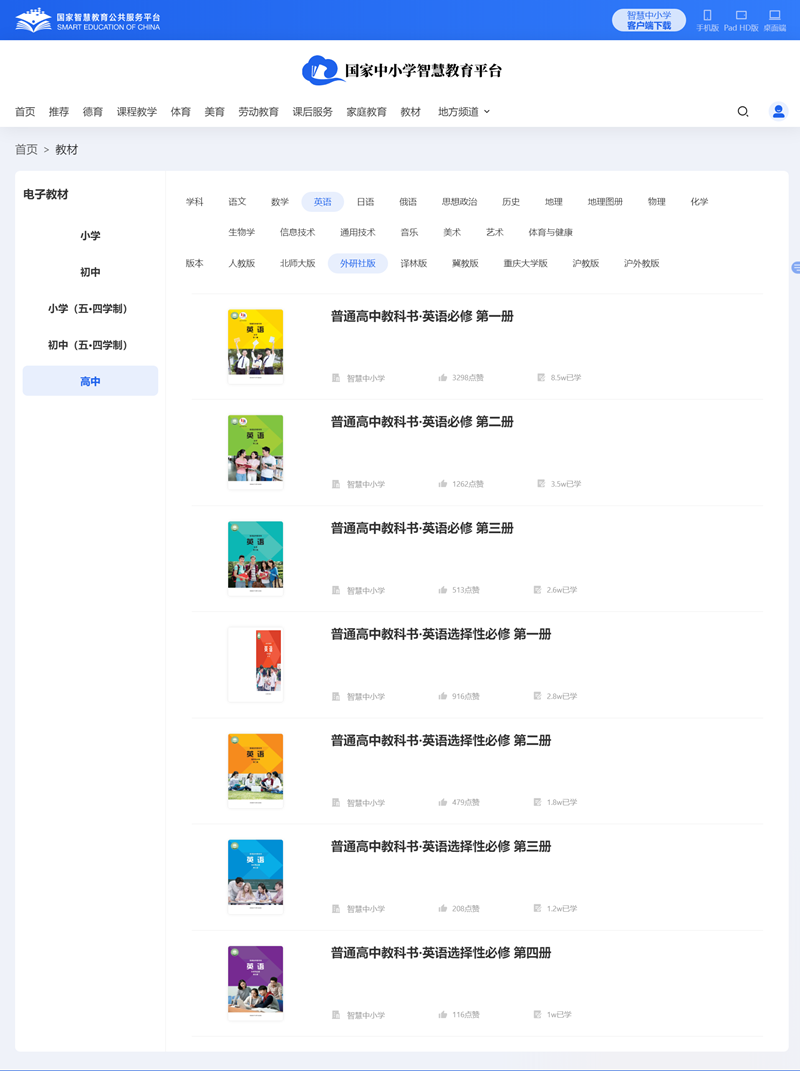Expand the 地方频道 dropdown
This screenshot has height=1071, width=800.
click(462, 111)
